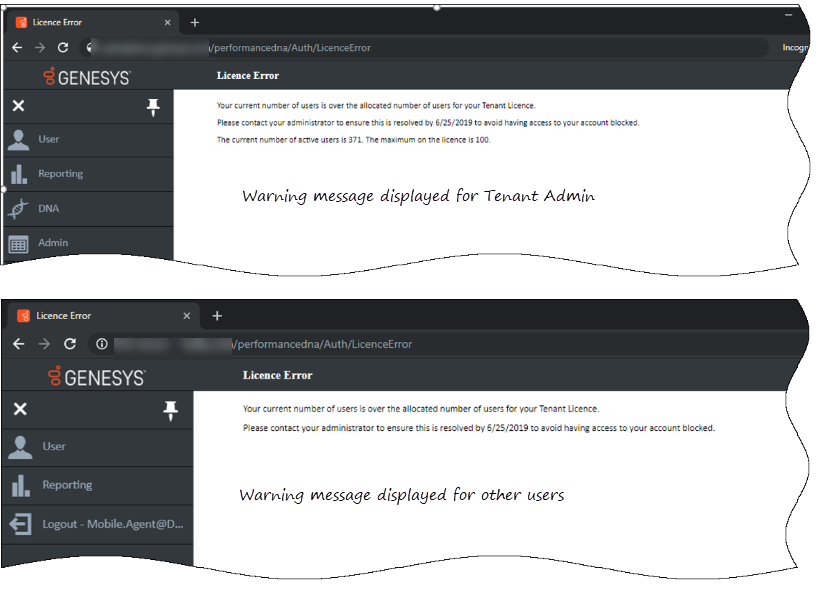Close Licence Error tab in bottom browser

187,316
